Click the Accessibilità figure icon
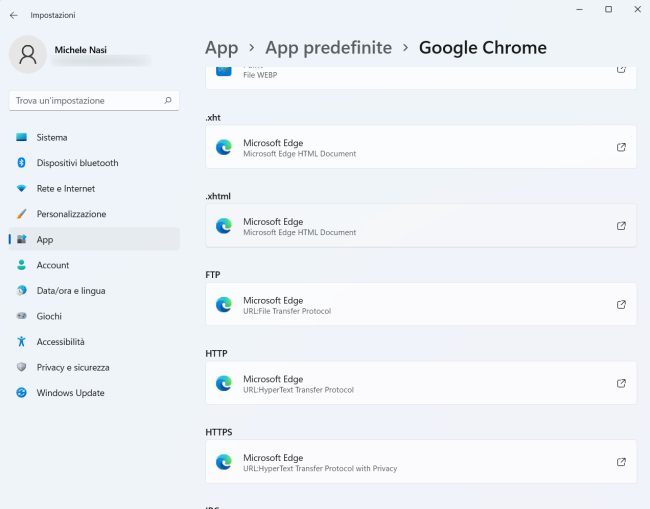 pyautogui.click(x=22, y=342)
